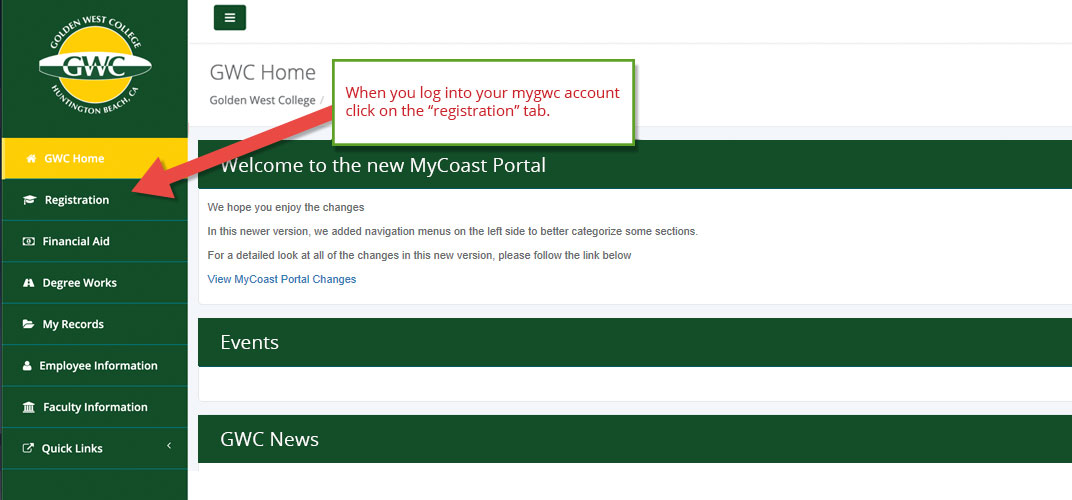The image size is (1072, 500).
Task: Click the bank building icon beside Faculty Information
Action: click(x=29, y=408)
